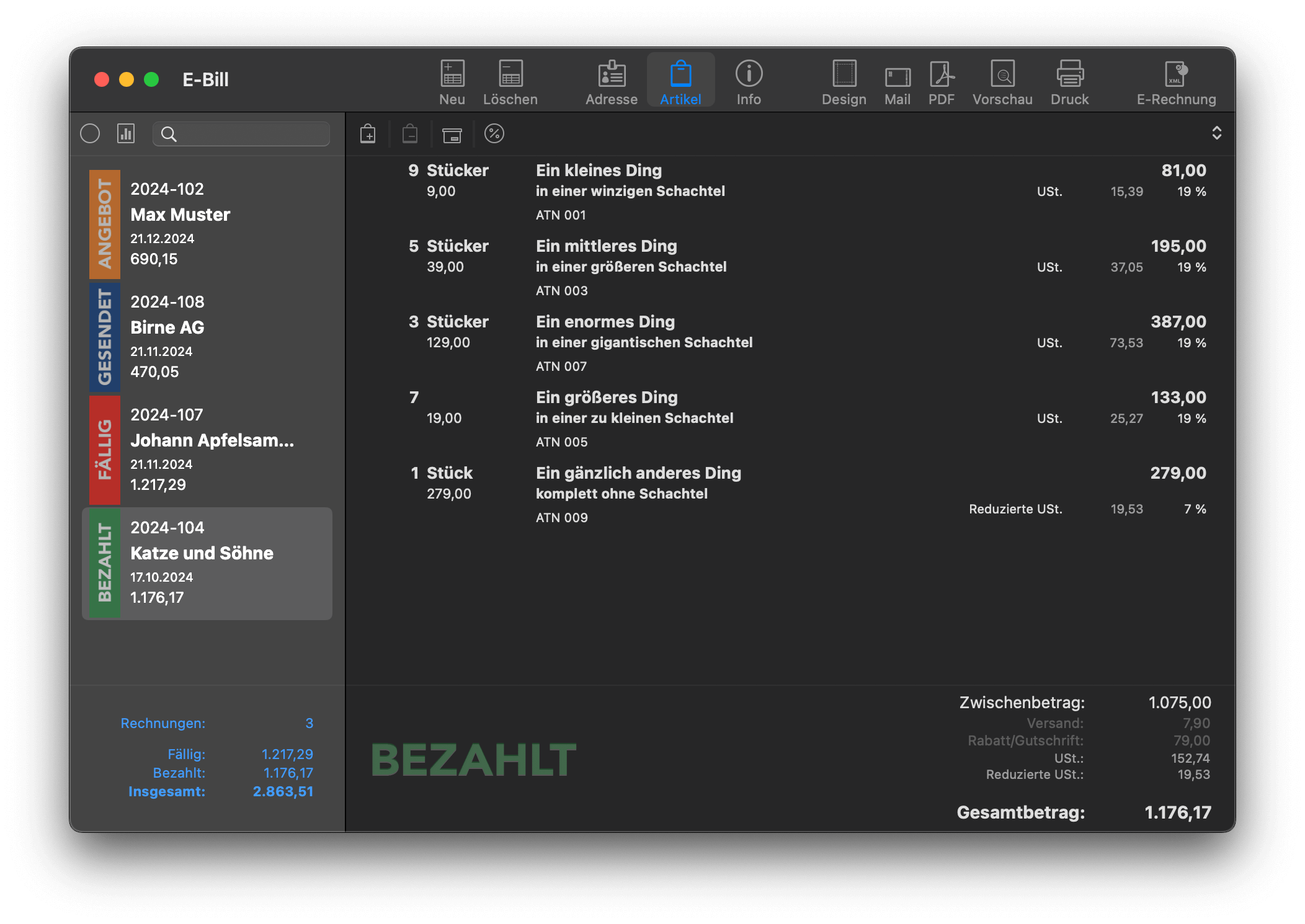Toggle the circle status filter
The width and height of the screenshot is (1305, 924).
[90, 134]
